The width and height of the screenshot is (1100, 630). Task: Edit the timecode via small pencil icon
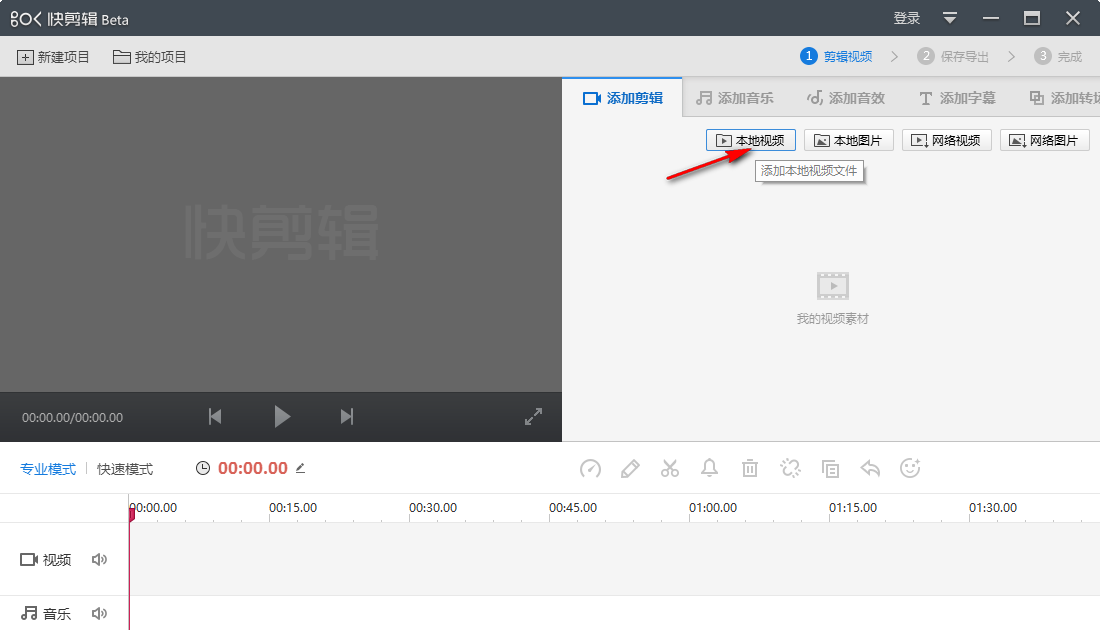[x=300, y=468]
